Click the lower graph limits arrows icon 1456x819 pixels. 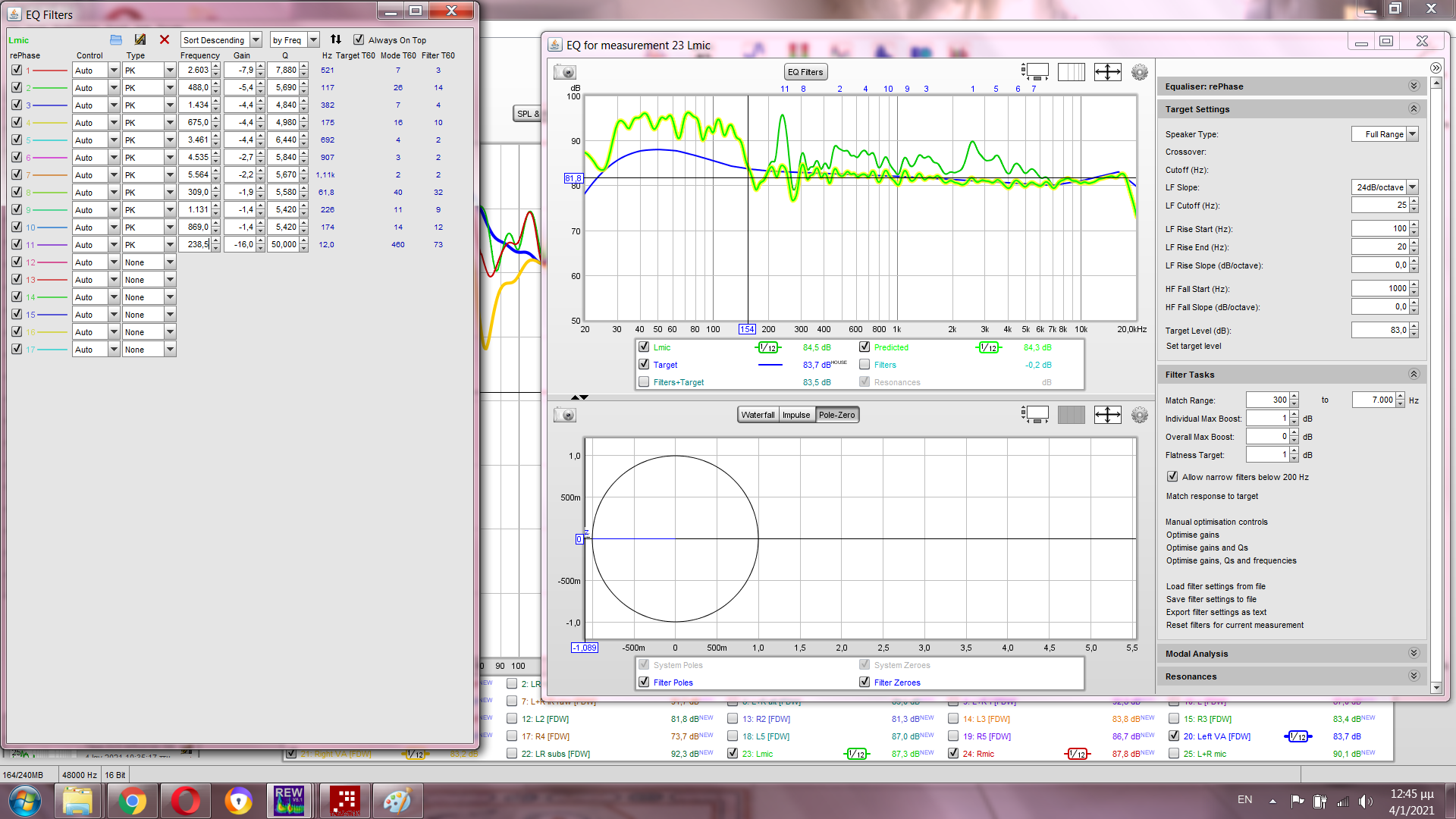tap(1107, 415)
